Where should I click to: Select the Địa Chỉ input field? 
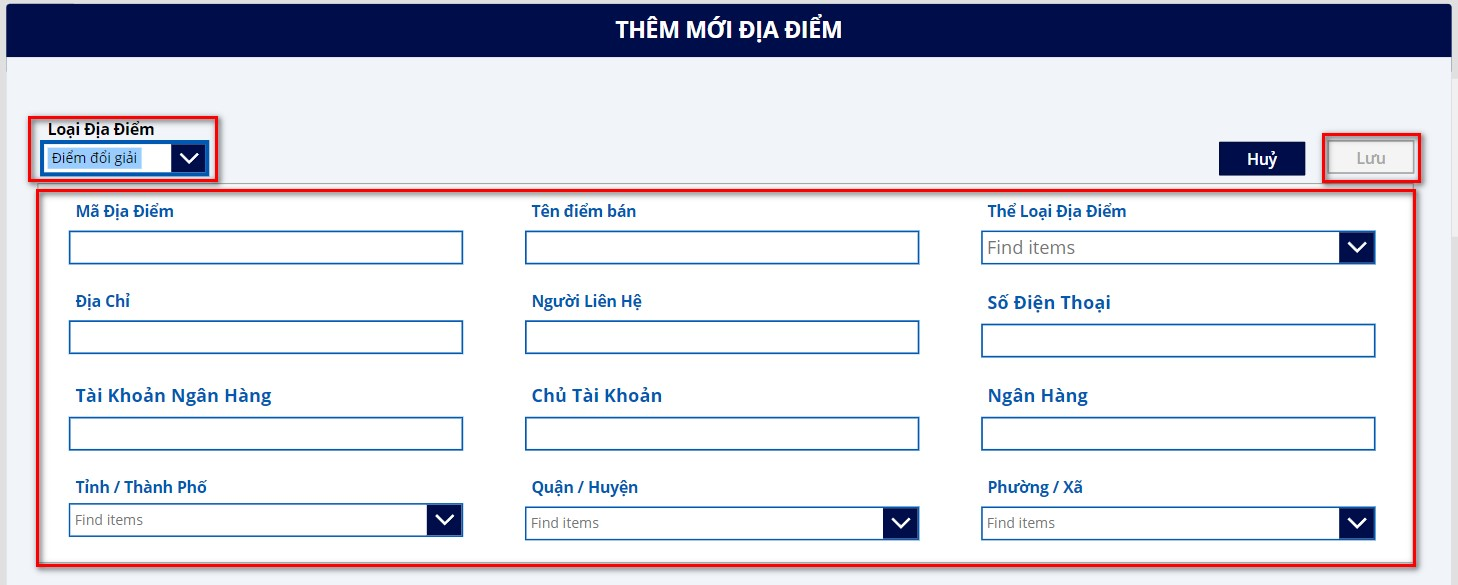click(x=265, y=337)
